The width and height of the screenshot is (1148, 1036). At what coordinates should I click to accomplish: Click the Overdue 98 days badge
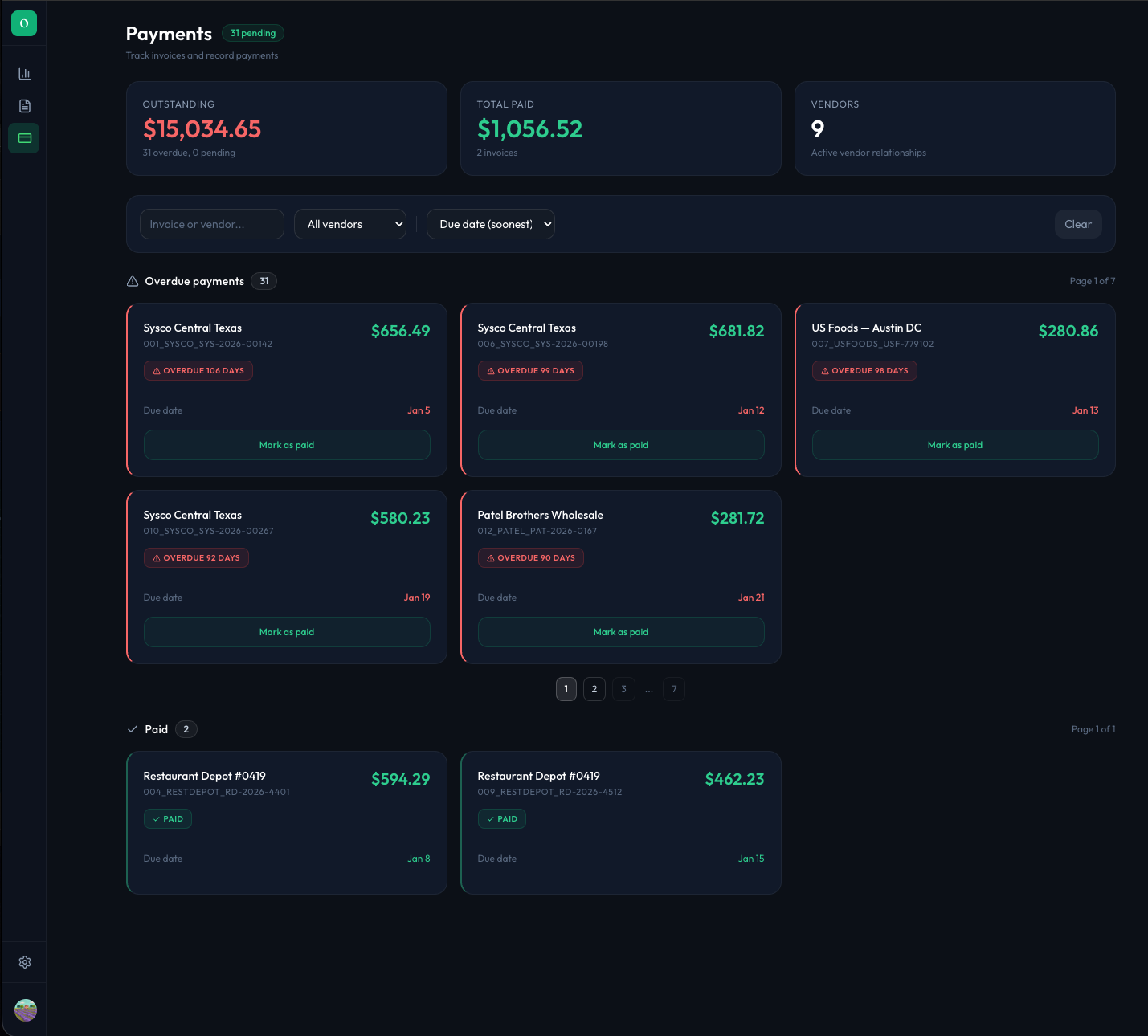tap(864, 371)
